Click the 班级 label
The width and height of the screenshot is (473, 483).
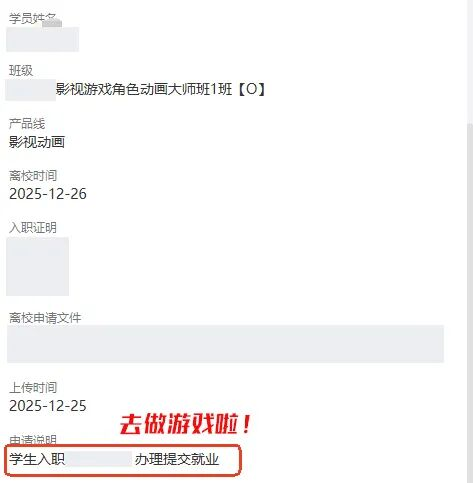click(x=21, y=71)
